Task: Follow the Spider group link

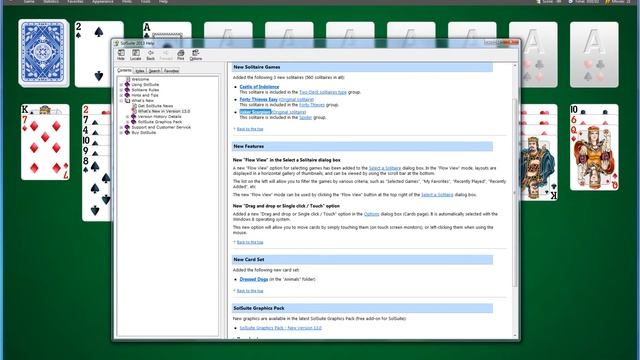Action: click(x=305, y=118)
